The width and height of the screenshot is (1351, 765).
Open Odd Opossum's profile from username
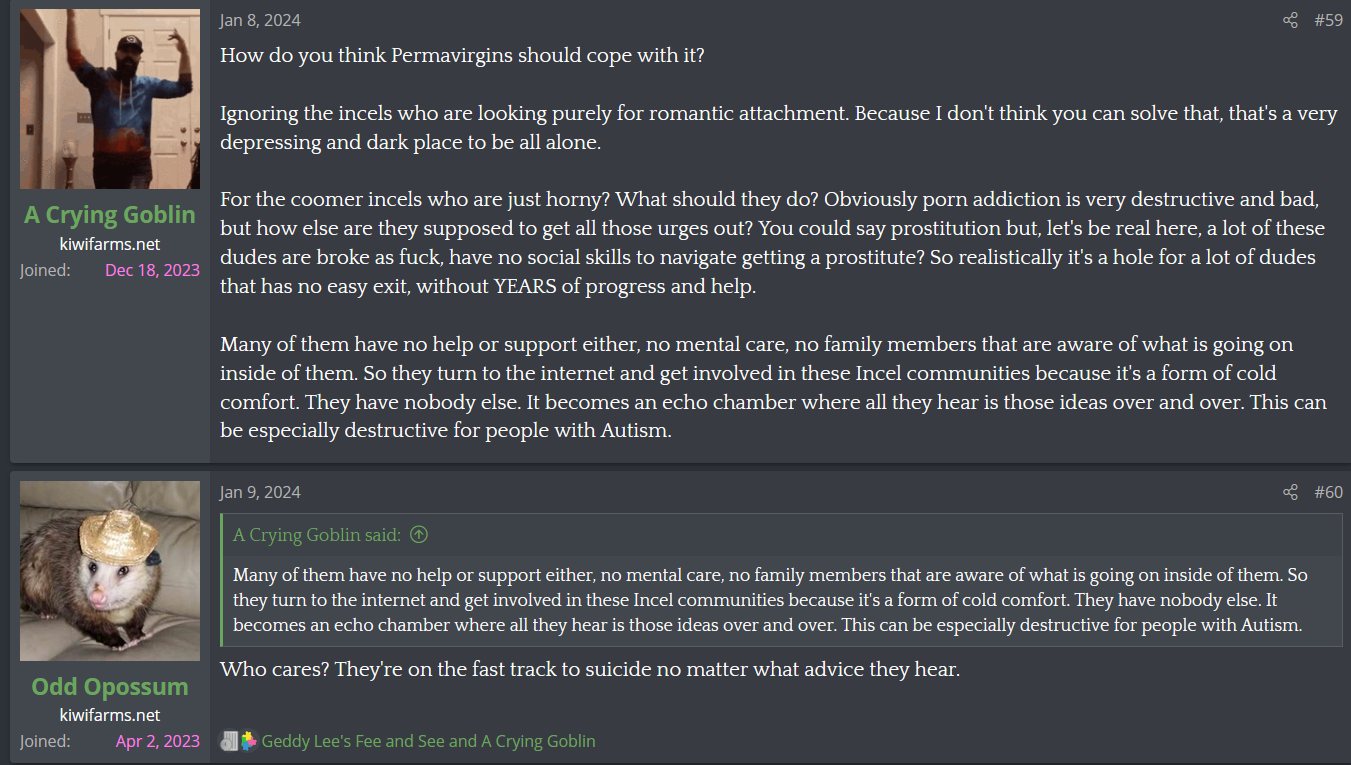tap(110, 687)
